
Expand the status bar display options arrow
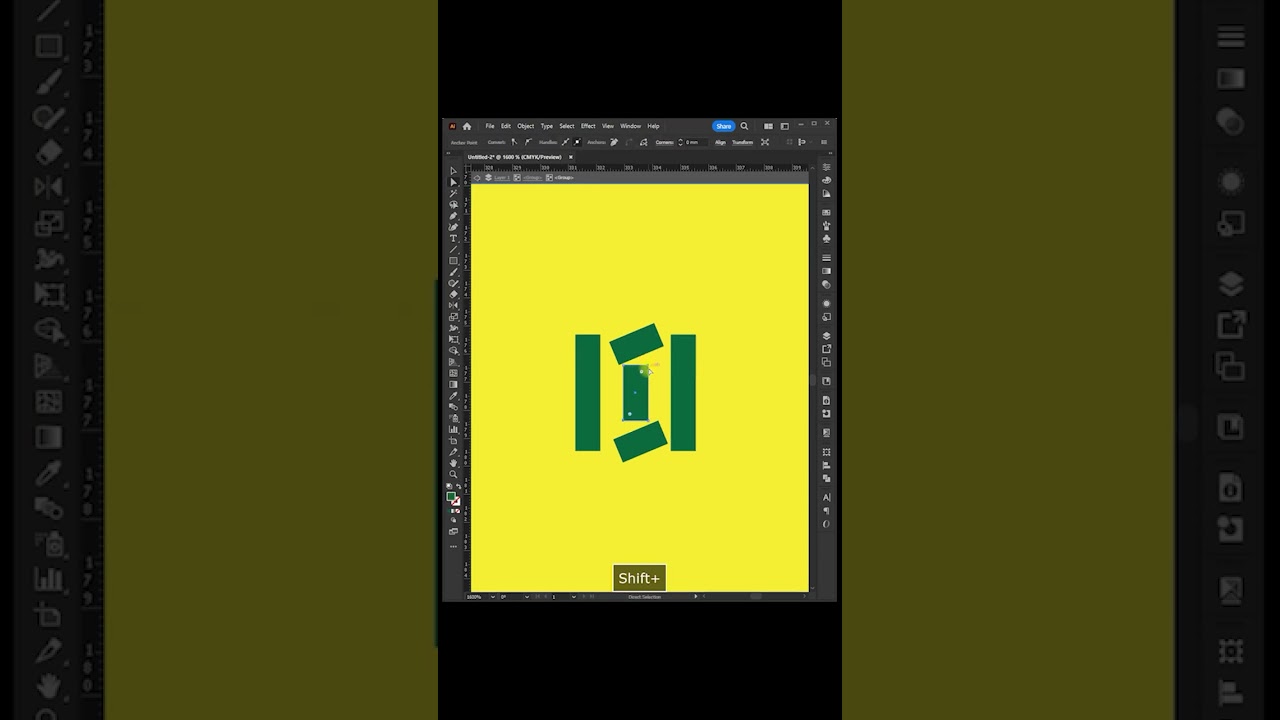pos(696,597)
